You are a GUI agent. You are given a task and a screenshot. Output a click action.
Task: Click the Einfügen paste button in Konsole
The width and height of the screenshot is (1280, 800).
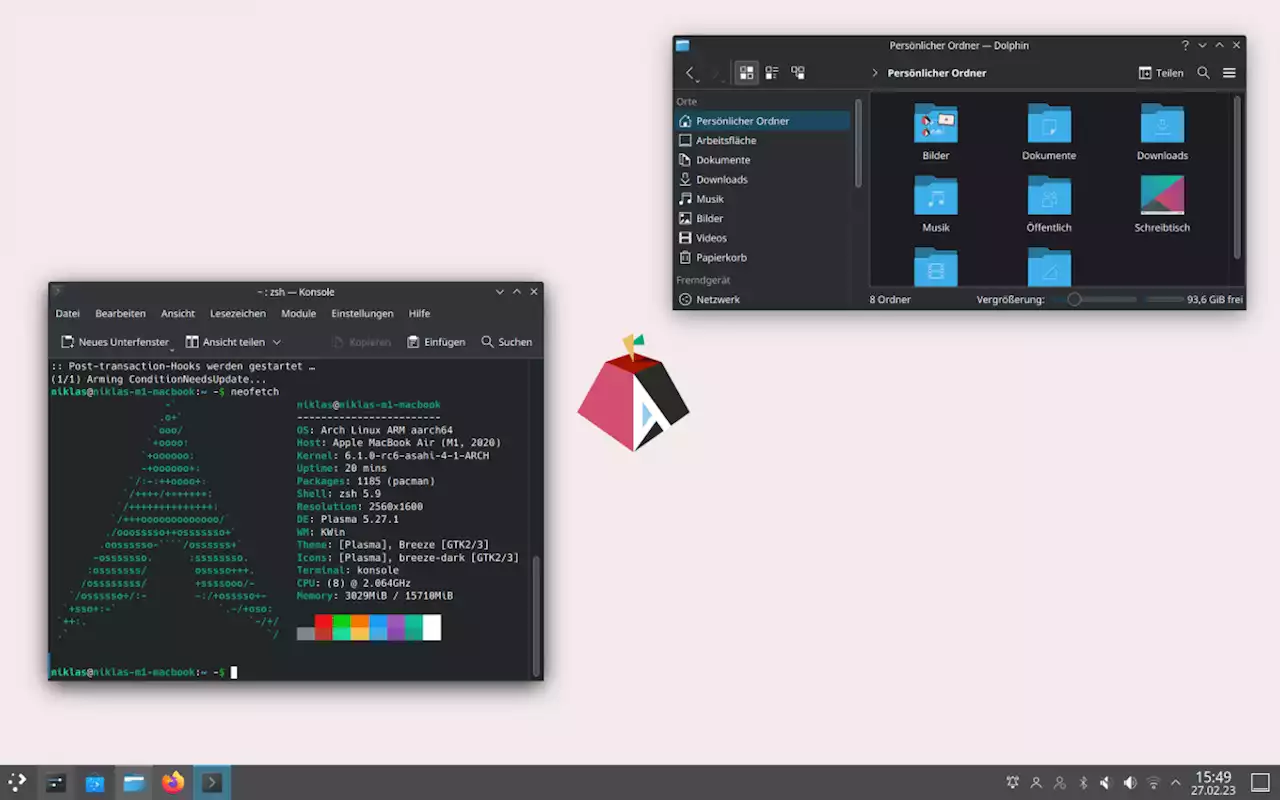[436, 342]
